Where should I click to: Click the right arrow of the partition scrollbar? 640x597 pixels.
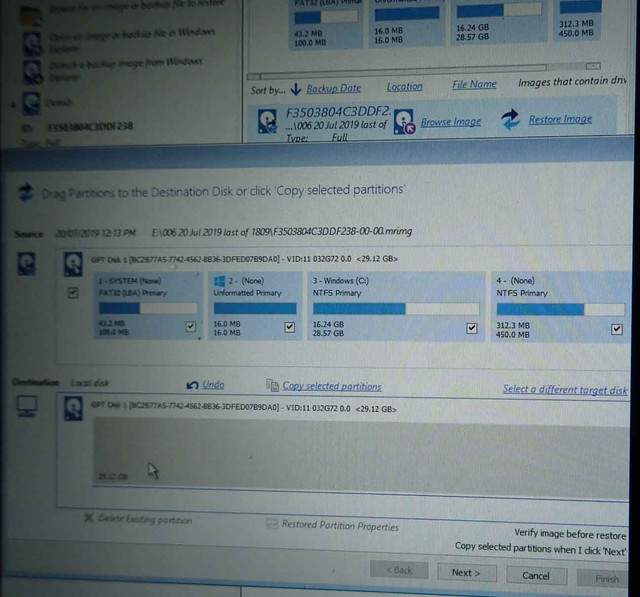click(593, 66)
